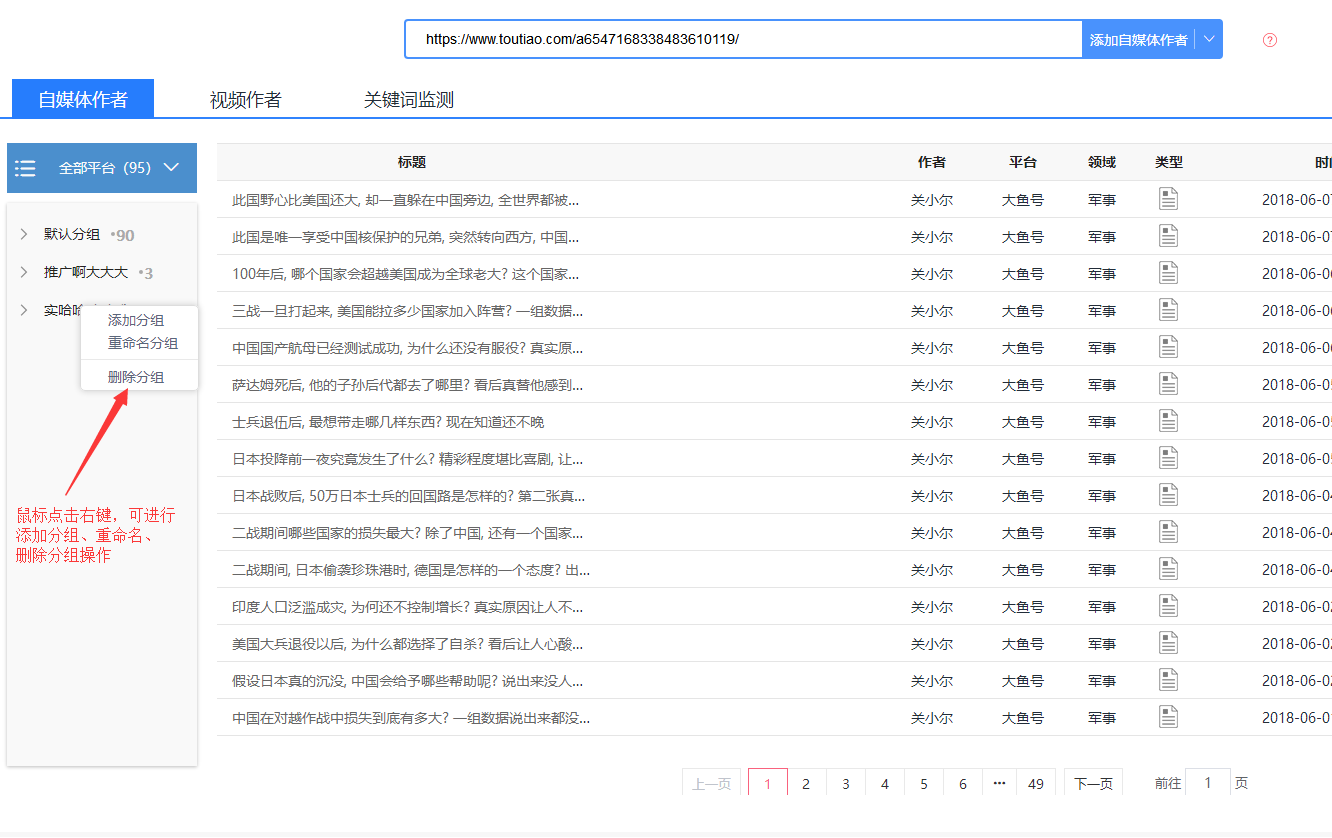The image size is (1332, 838).
Task: Click the 前往 page number input
Action: [x=1208, y=783]
